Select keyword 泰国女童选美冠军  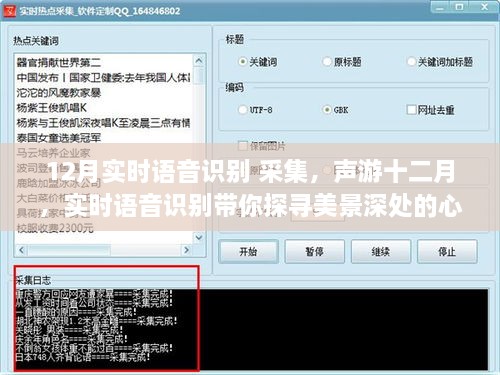click(x=59, y=138)
